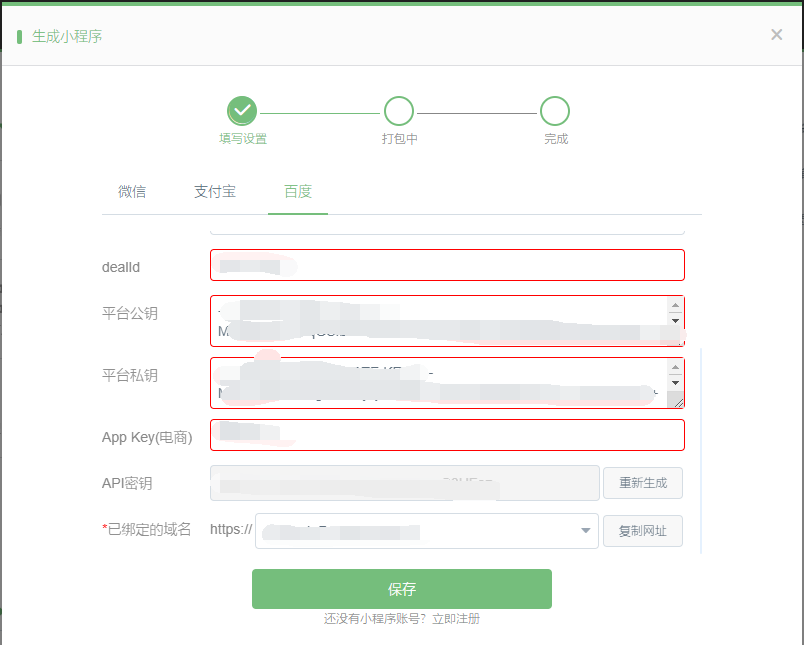Screen dimensions: 804x645
Task: Click the 完成 step circle
Action: pyautogui.click(x=555, y=111)
